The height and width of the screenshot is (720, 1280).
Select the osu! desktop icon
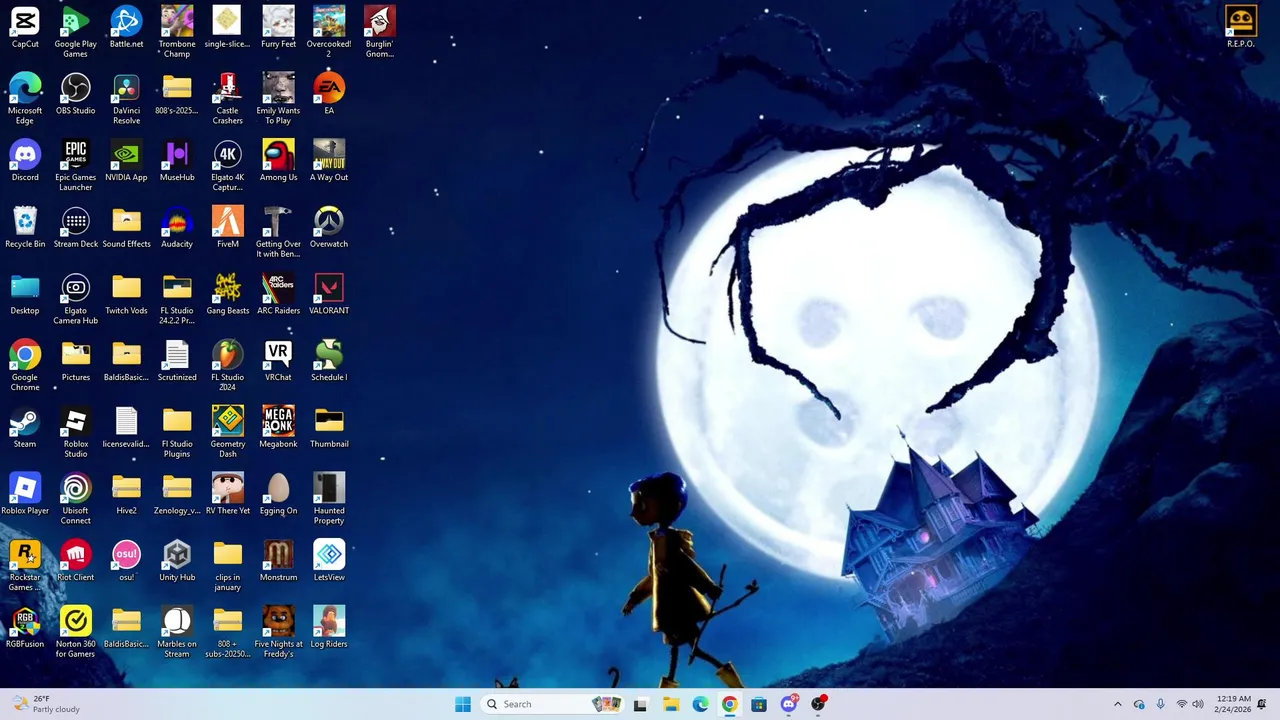(x=126, y=562)
